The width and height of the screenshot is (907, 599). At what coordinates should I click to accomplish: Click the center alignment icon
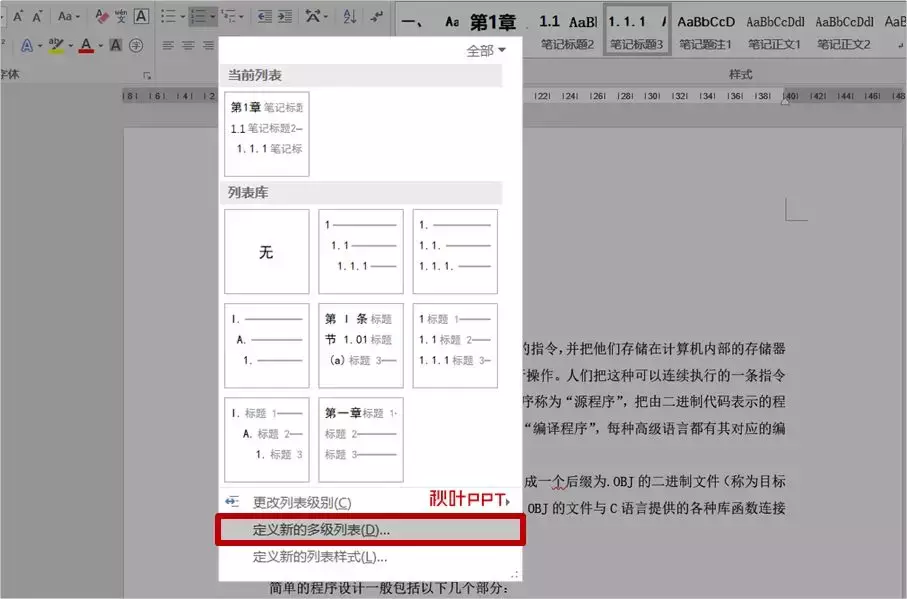coord(188,45)
